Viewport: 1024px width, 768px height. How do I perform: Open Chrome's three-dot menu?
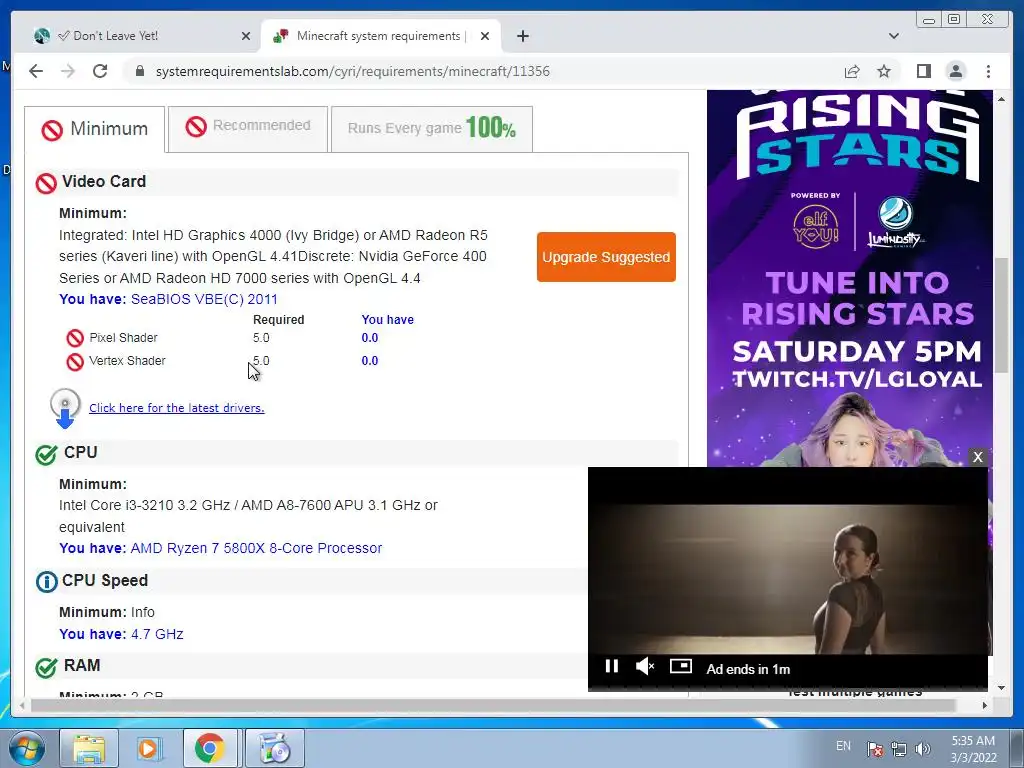click(x=988, y=71)
